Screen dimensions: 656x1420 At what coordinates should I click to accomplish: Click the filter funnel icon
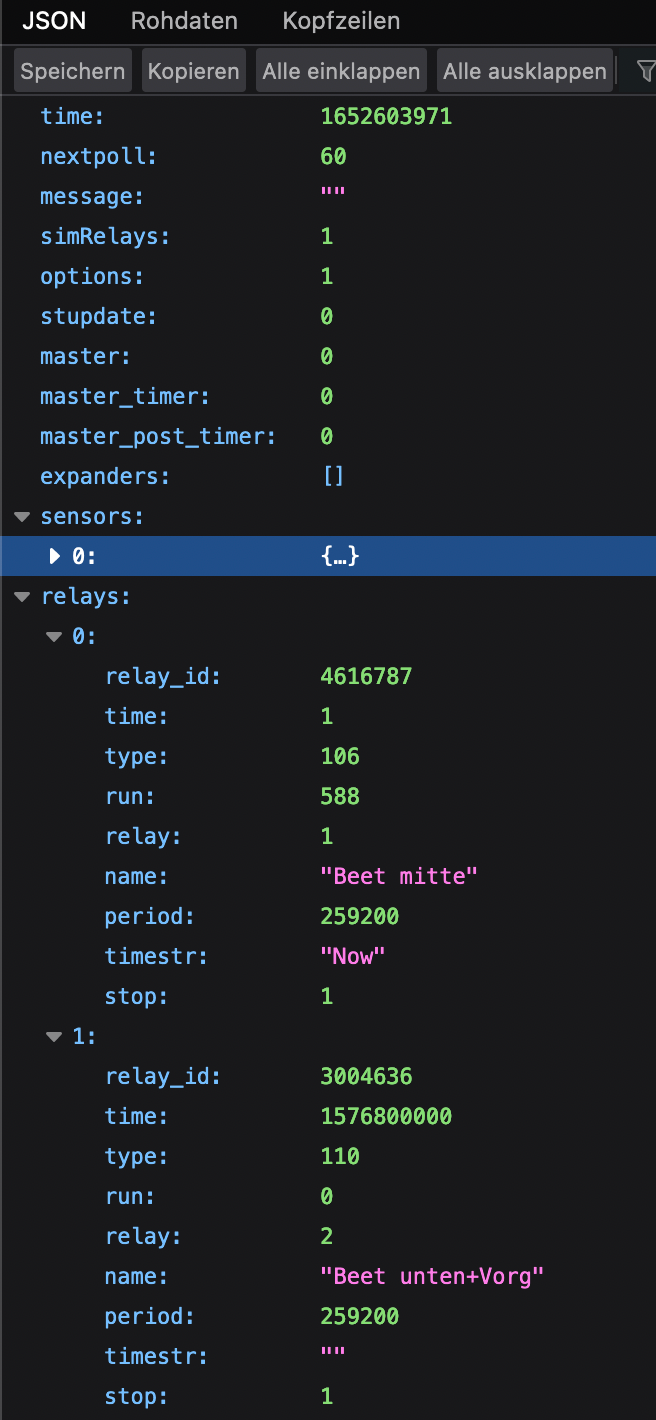click(645, 71)
